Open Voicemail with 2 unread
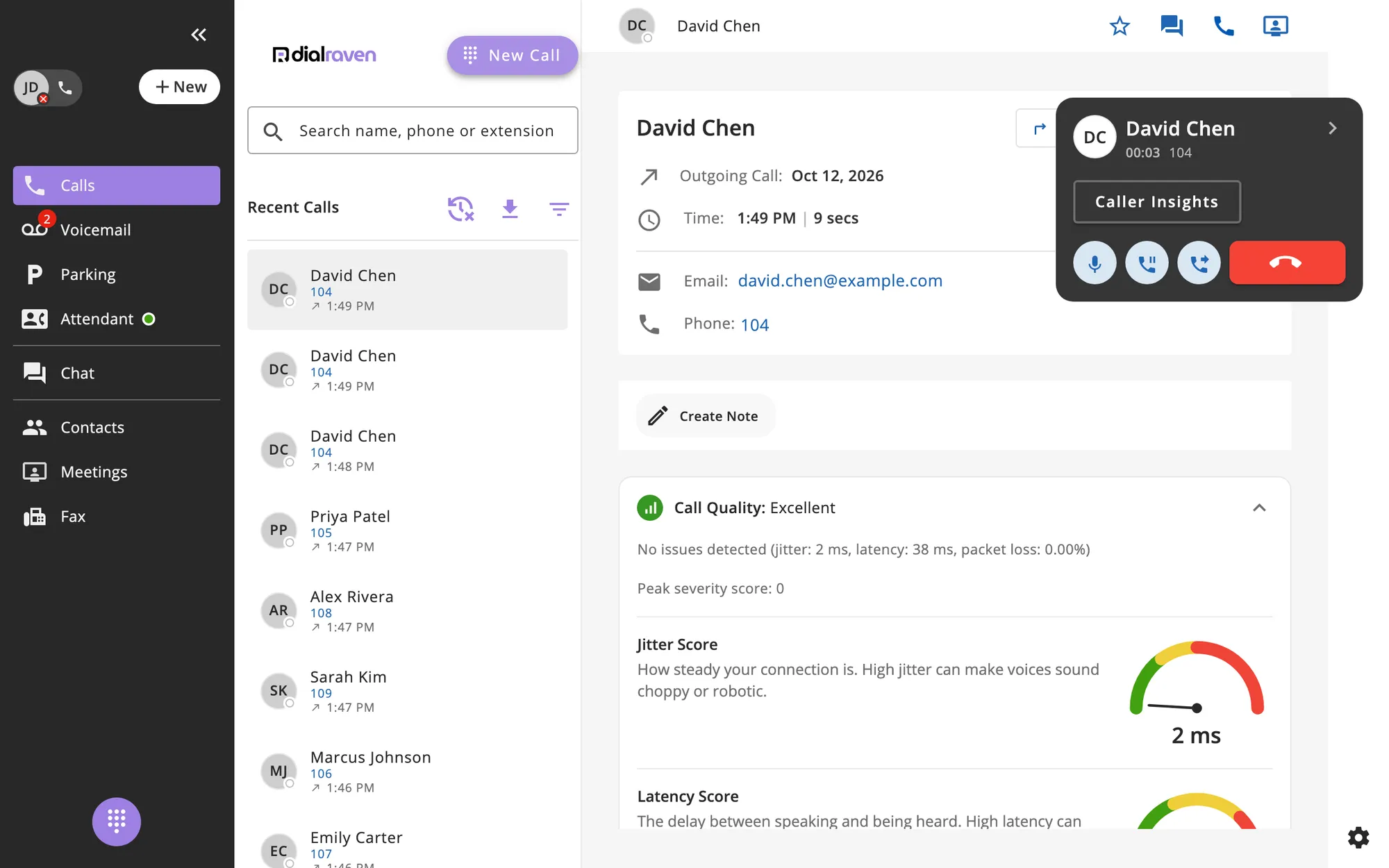1389x868 pixels. (x=117, y=230)
